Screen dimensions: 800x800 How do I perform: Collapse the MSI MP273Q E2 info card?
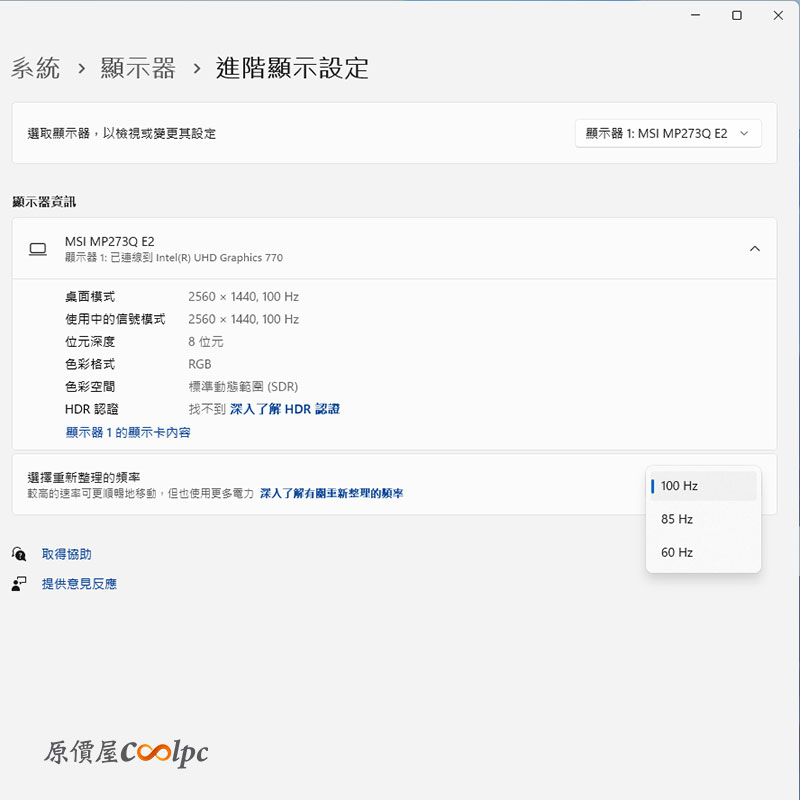pos(755,248)
